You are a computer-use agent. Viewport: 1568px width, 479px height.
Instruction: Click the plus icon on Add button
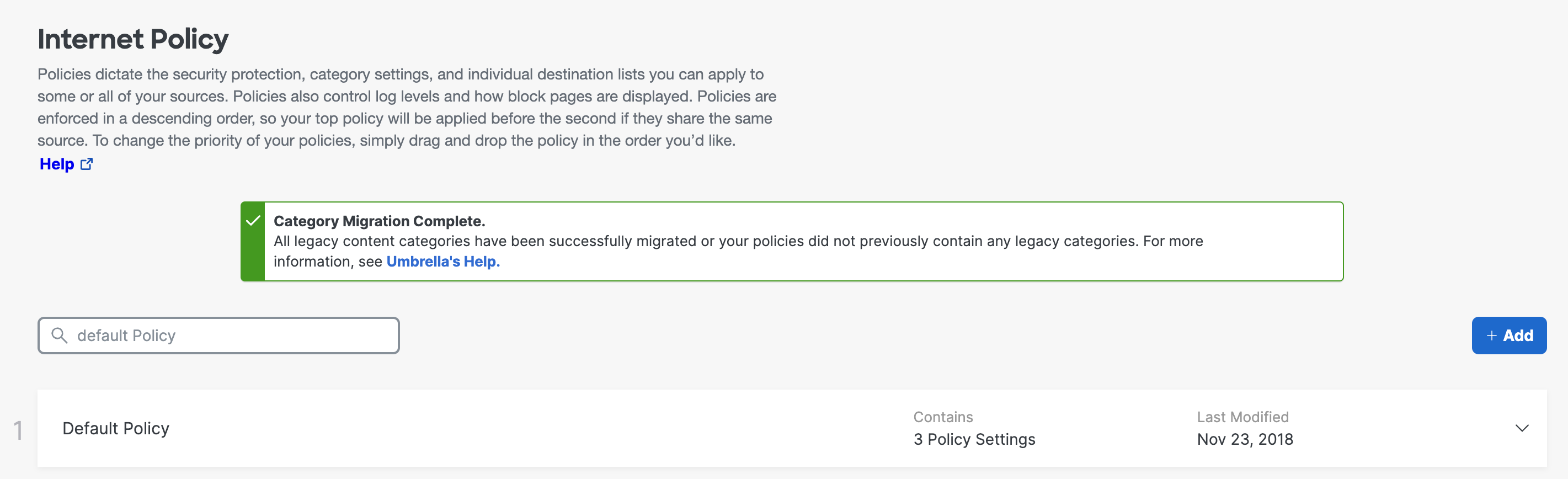point(1491,336)
